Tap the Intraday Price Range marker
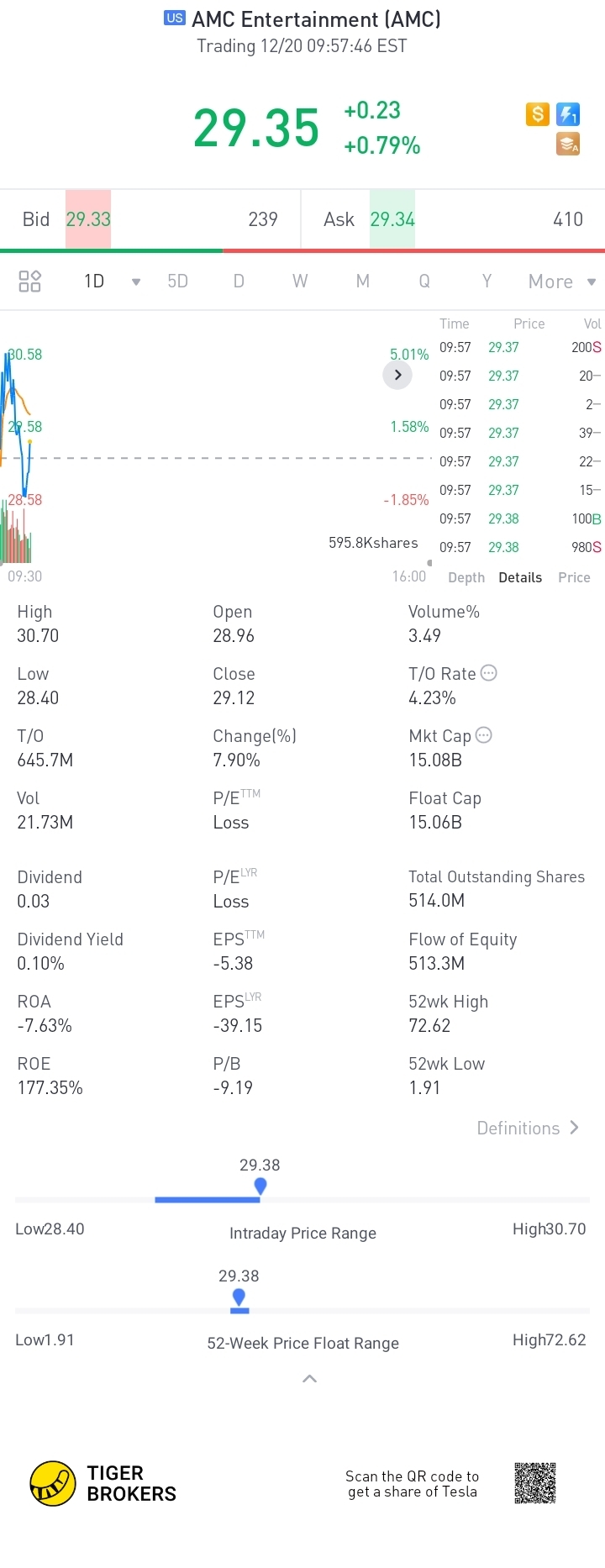605x1568 pixels. pyautogui.click(x=260, y=1186)
